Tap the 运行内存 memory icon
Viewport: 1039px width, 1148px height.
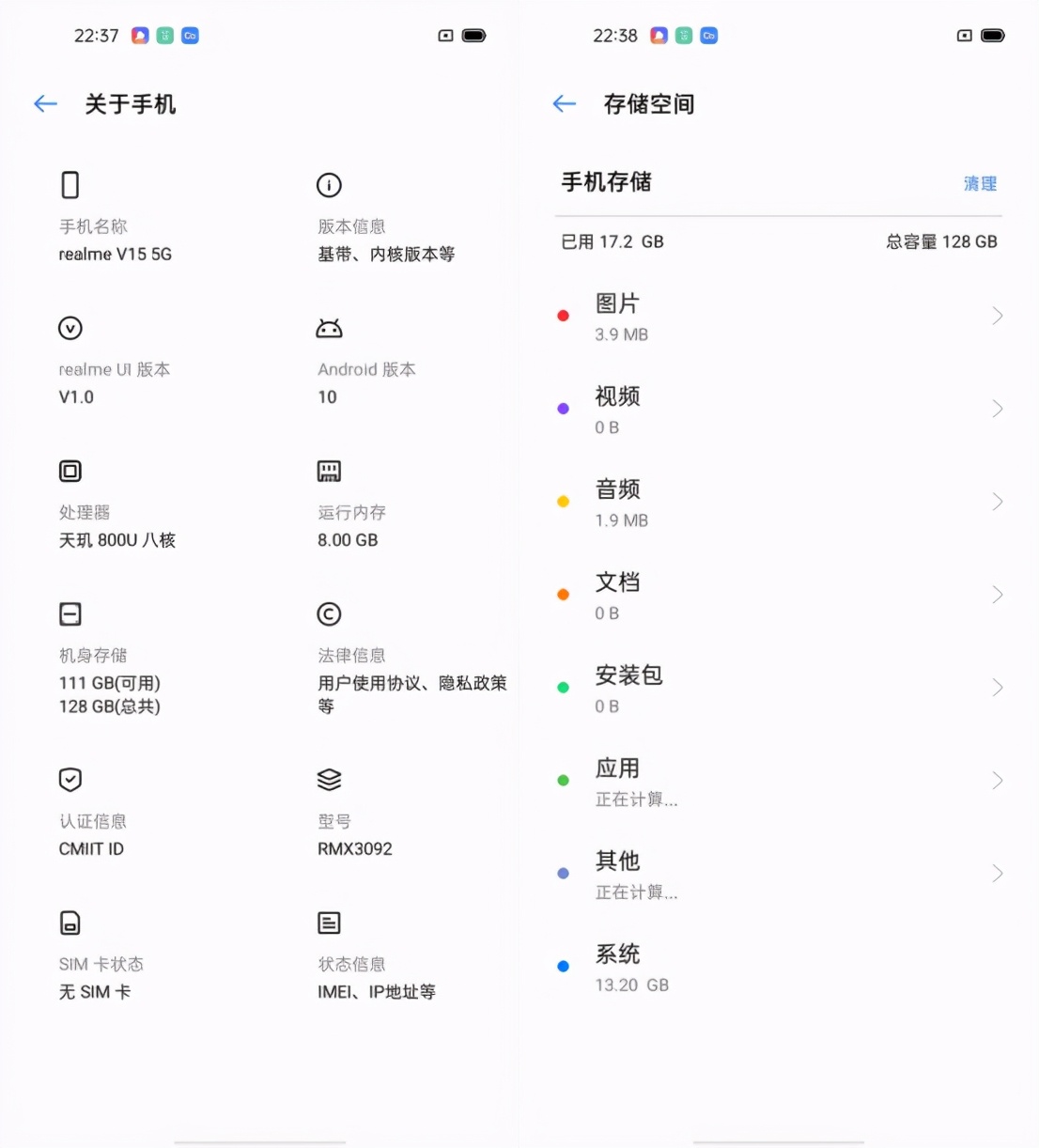329,471
